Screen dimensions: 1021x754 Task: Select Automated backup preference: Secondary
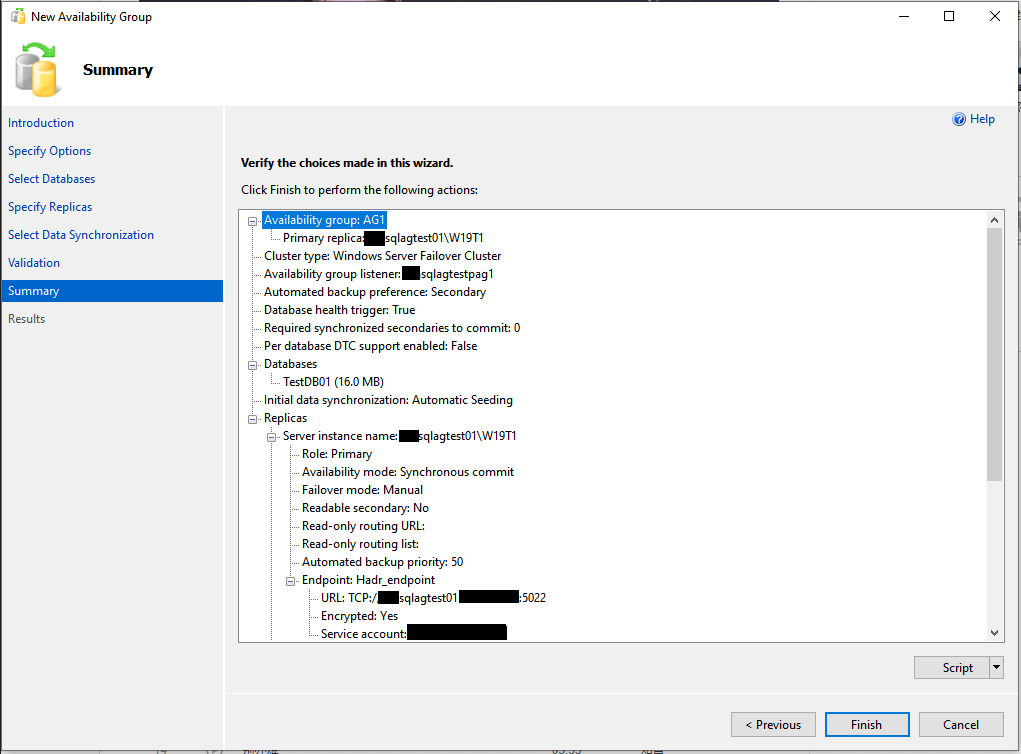[374, 292]
